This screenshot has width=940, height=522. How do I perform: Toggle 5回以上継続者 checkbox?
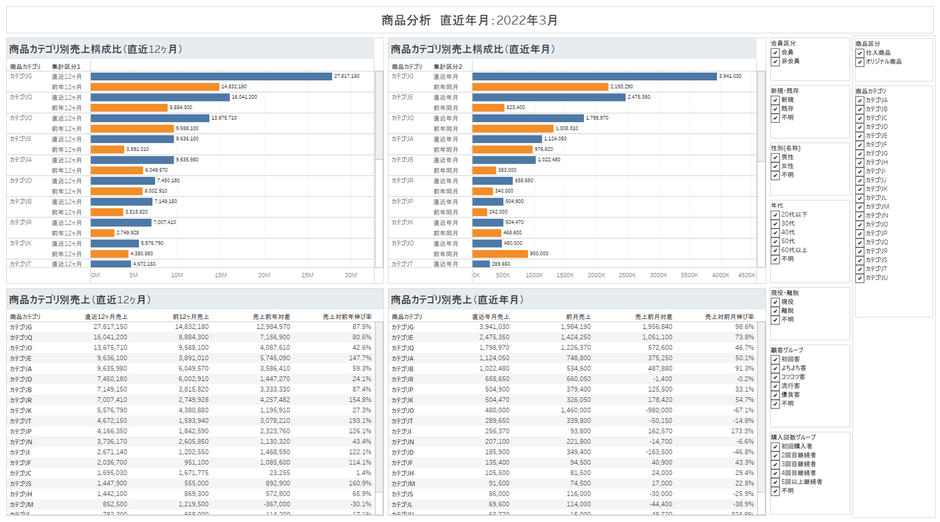(x=775, y=482)
